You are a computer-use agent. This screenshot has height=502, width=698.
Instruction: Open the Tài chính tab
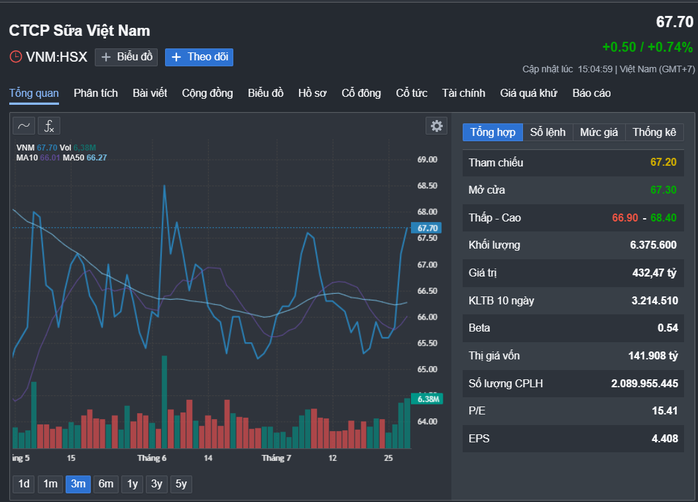463,93
